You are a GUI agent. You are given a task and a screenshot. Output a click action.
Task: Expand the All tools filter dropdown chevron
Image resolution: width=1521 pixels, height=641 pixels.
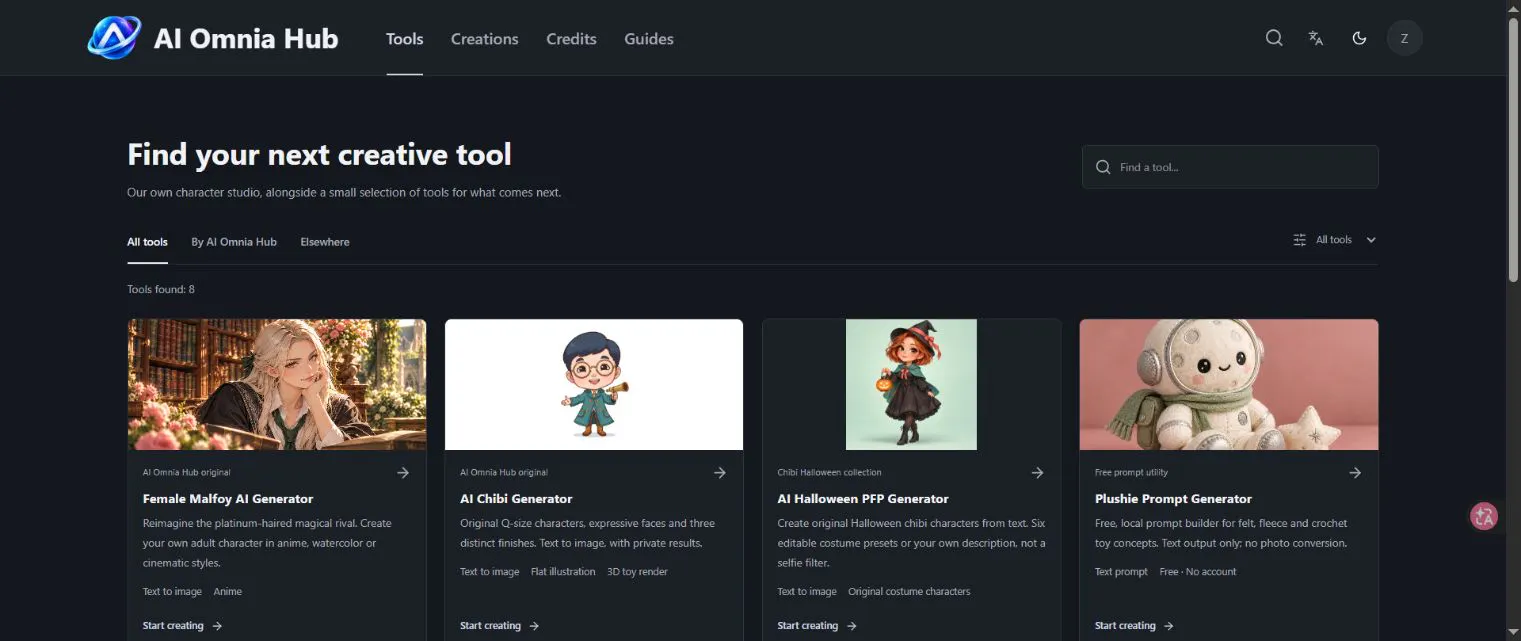[1371, 240]
